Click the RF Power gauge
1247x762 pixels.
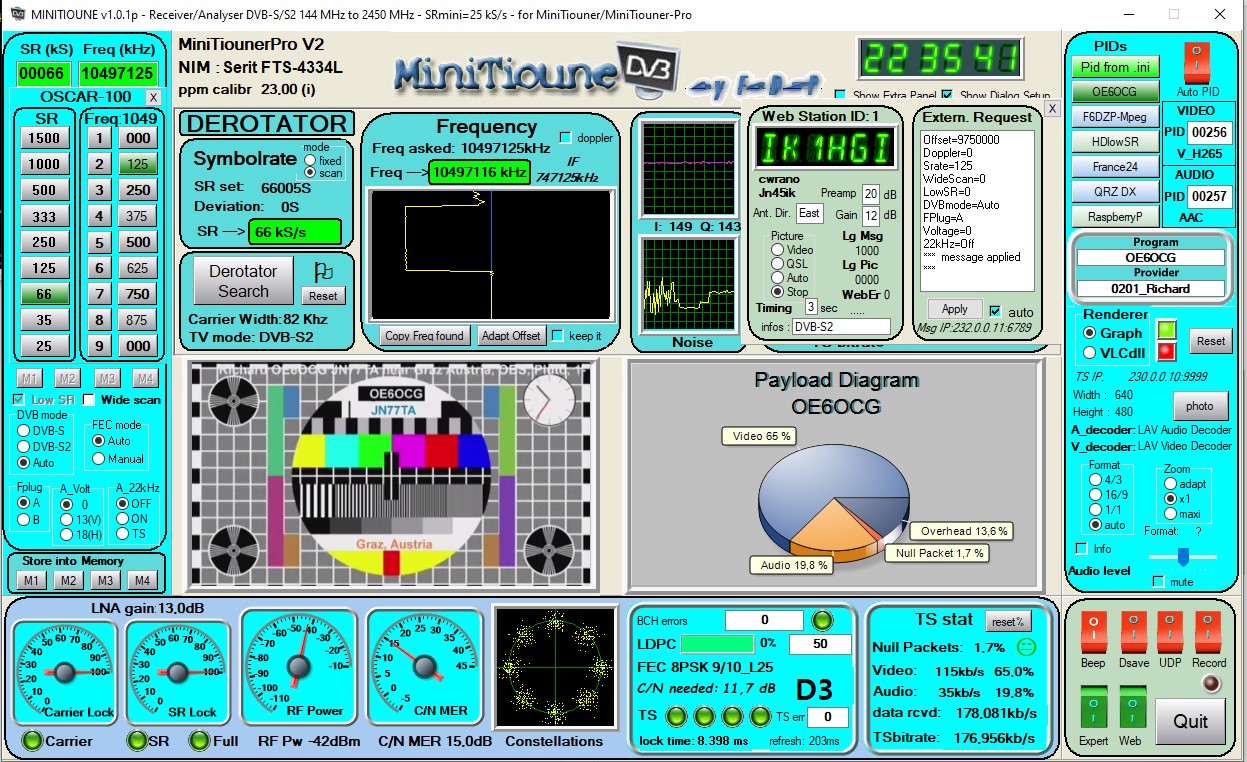300,665
